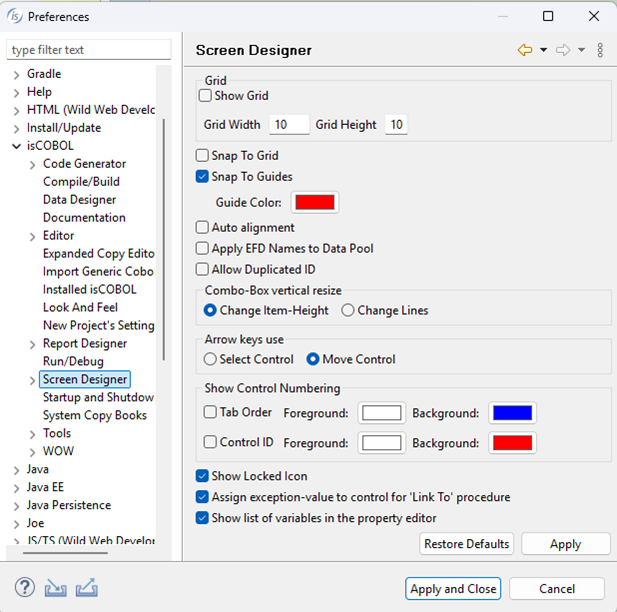
Task: Click the Restore Defaults button
Action: pos(467,544)
